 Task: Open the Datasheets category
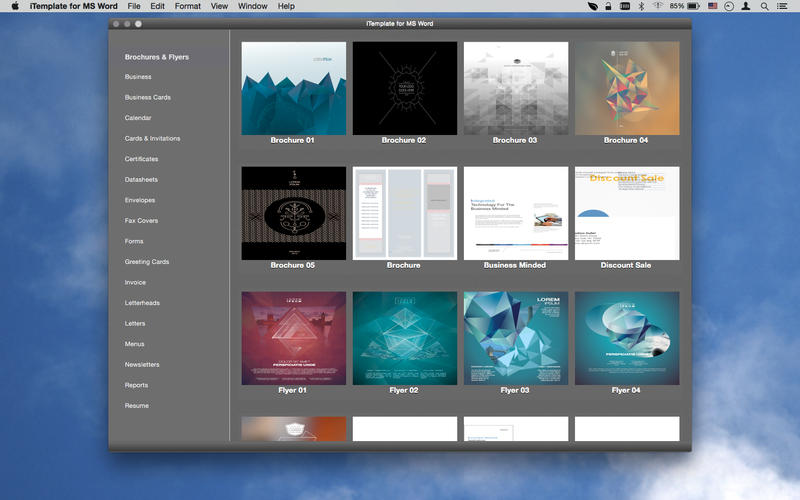[x=141, y=180]
